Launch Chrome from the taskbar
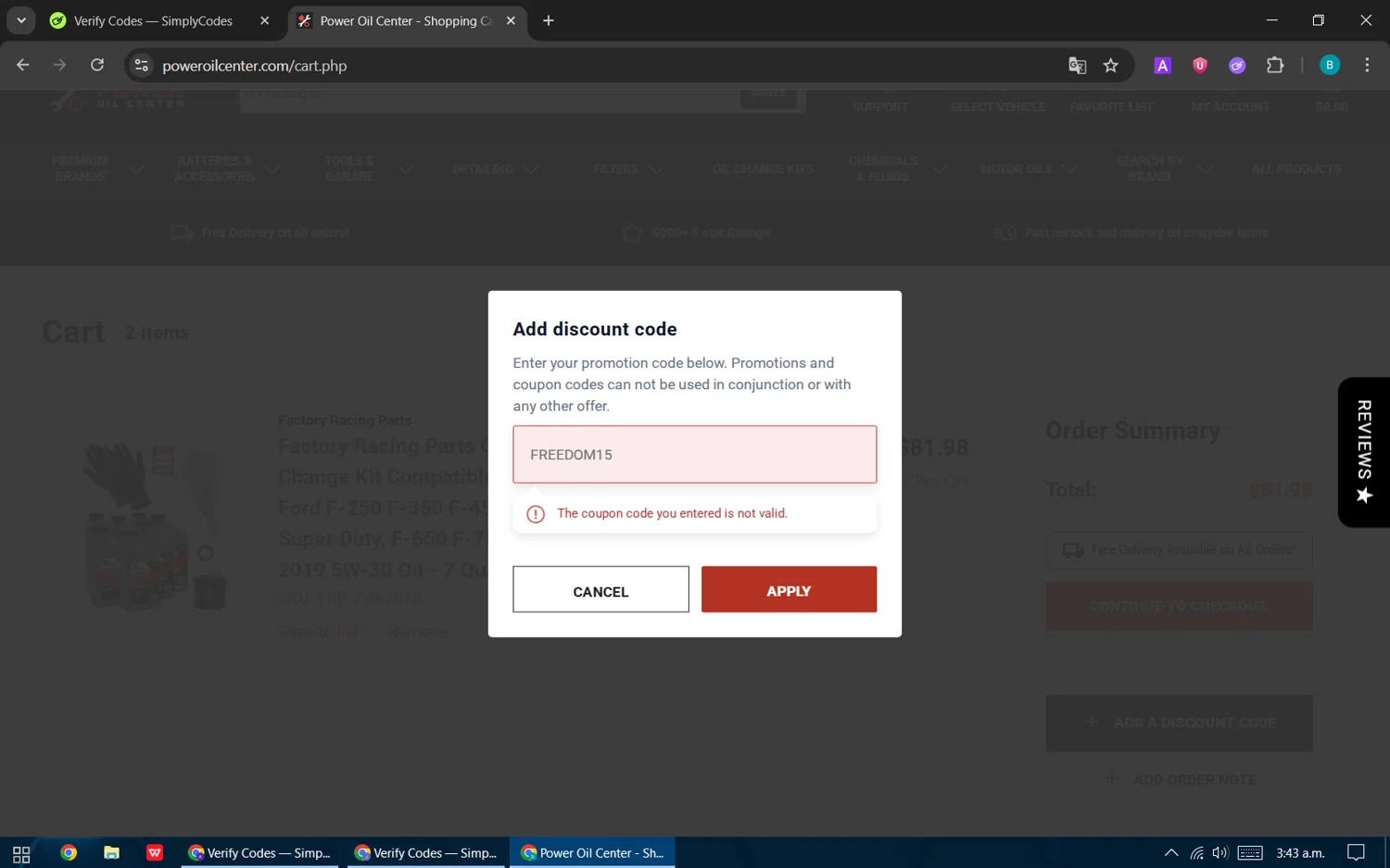Viewport: 1390px width, 868px height. [69, 853]
